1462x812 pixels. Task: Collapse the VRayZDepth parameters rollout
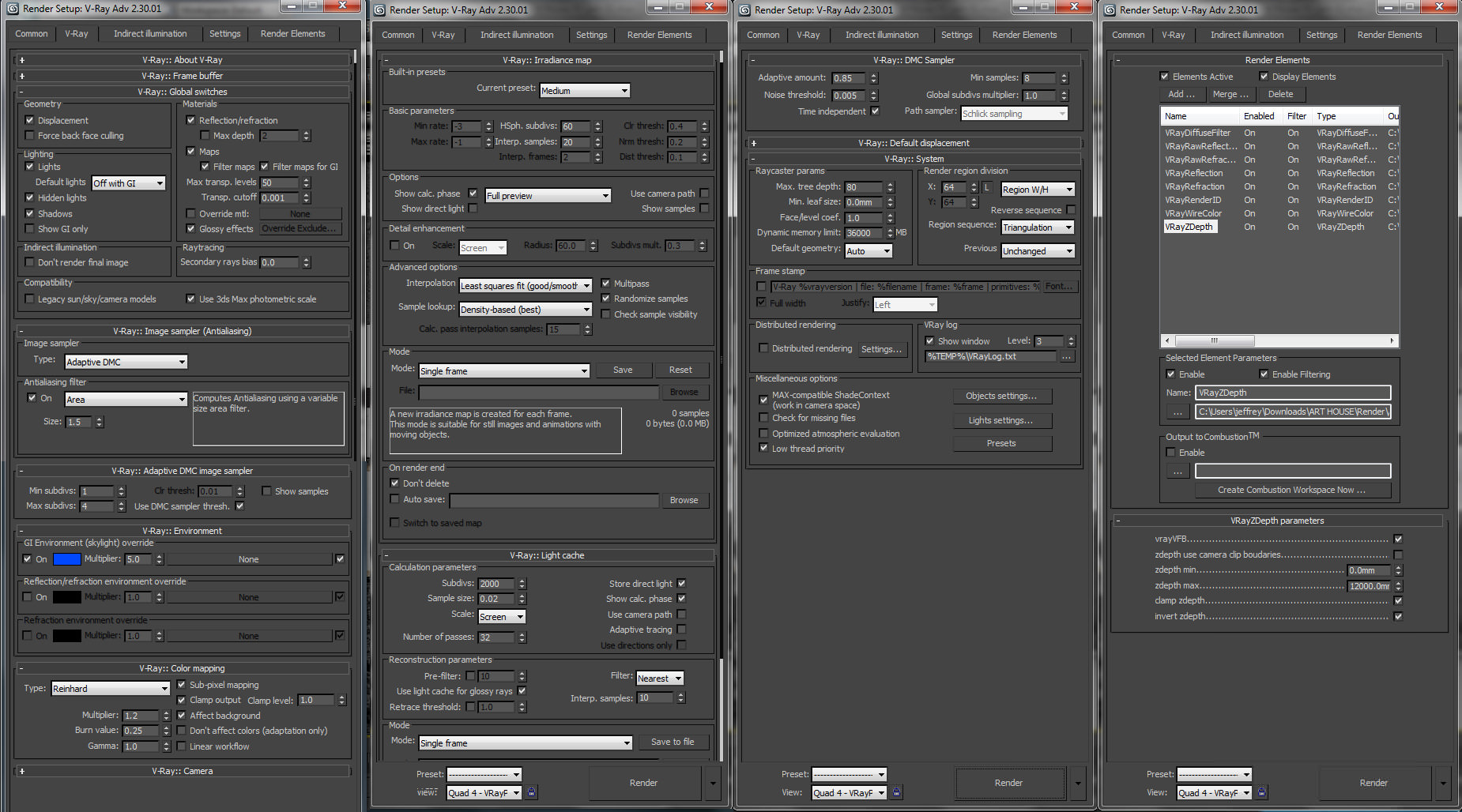pos(1277,521)
